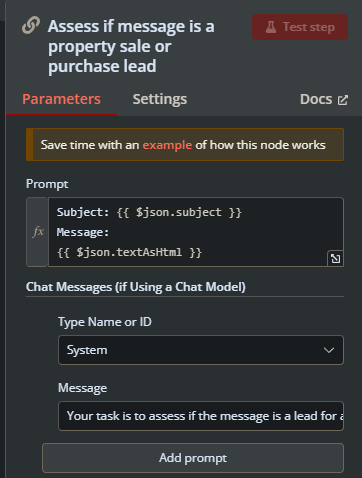This screenshot has height=478, width=362.
Task: Click the chevron arrow in the System dropdown
Action: (x=329, y=350)
